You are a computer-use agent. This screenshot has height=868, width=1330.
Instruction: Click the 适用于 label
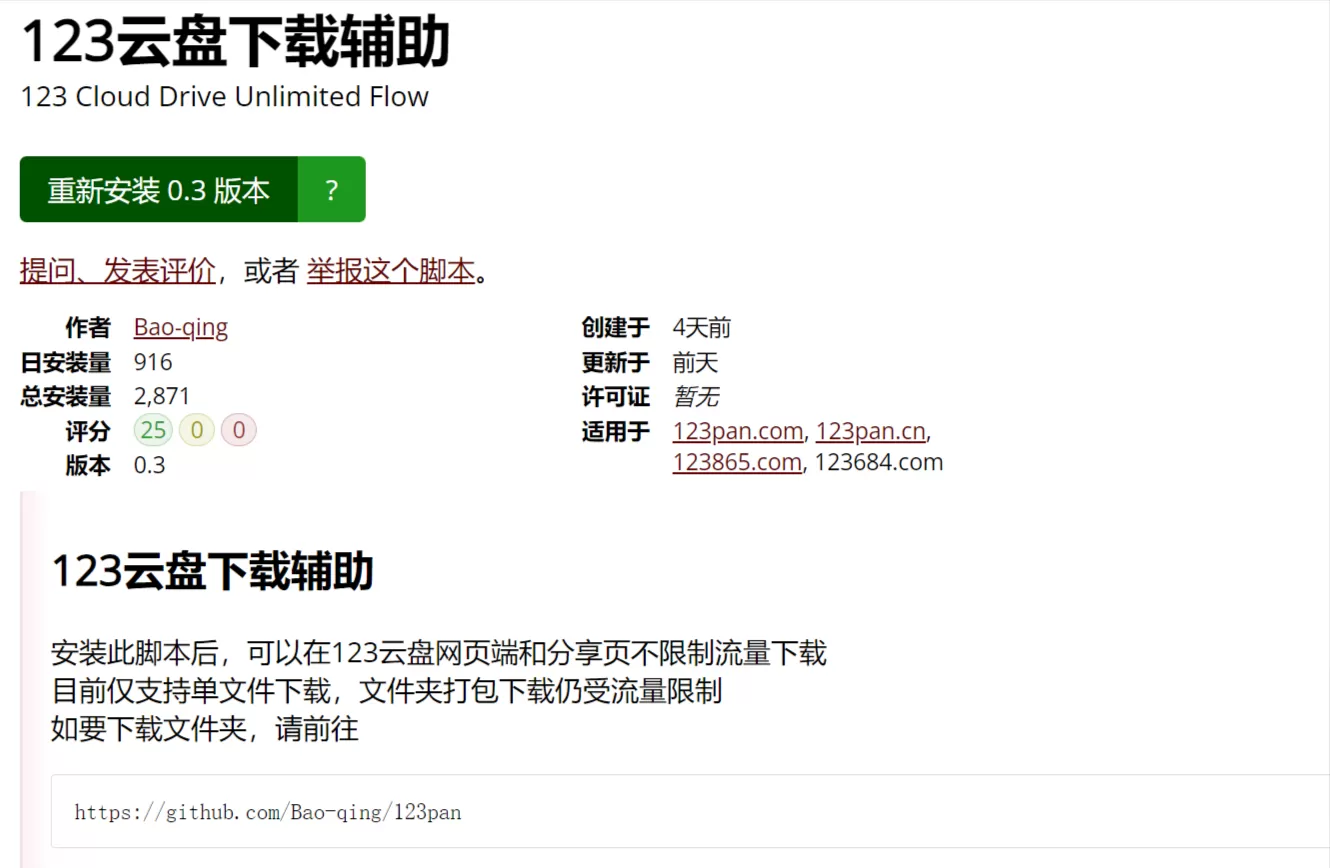coord(616,431)
